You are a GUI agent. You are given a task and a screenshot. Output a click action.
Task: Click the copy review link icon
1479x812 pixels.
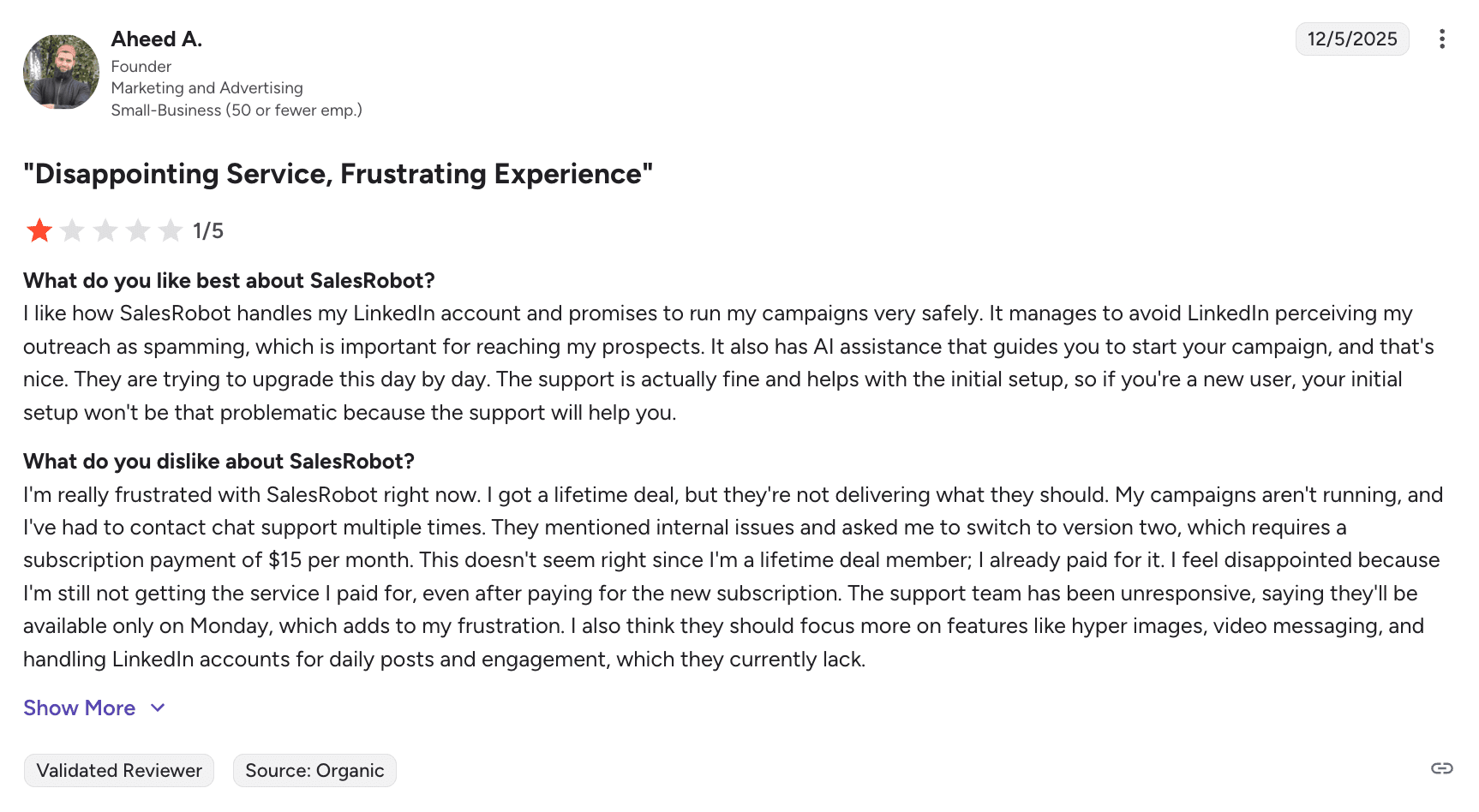pos(1442,768)
